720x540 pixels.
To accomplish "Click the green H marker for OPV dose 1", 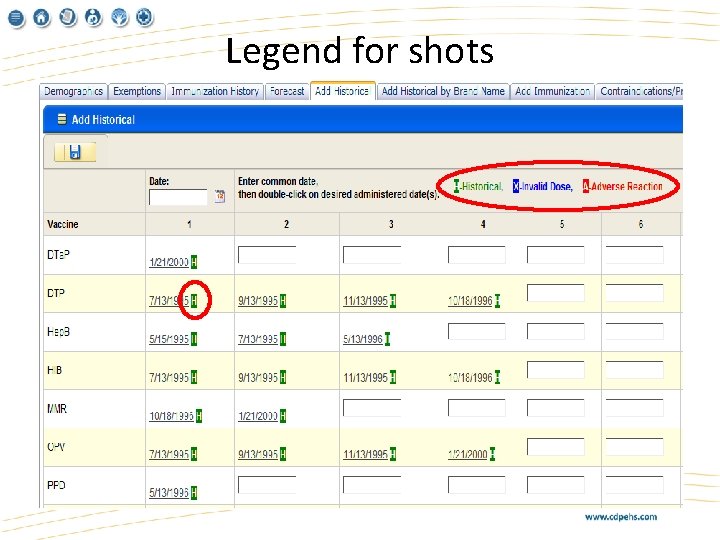I will [194, 454].
